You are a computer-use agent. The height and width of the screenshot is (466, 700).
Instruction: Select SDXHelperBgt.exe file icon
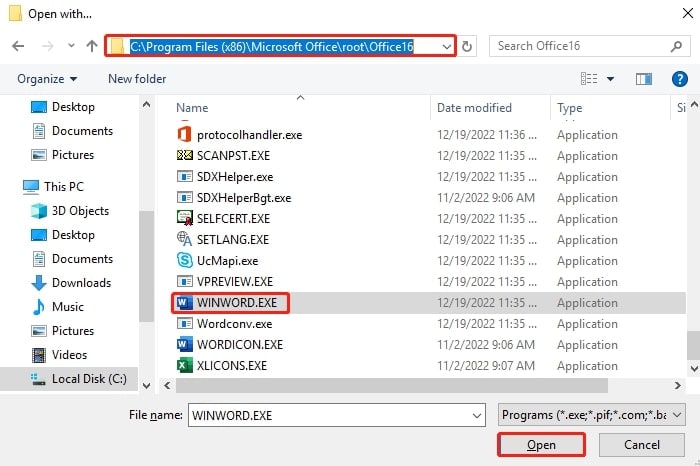coord(185,197)
